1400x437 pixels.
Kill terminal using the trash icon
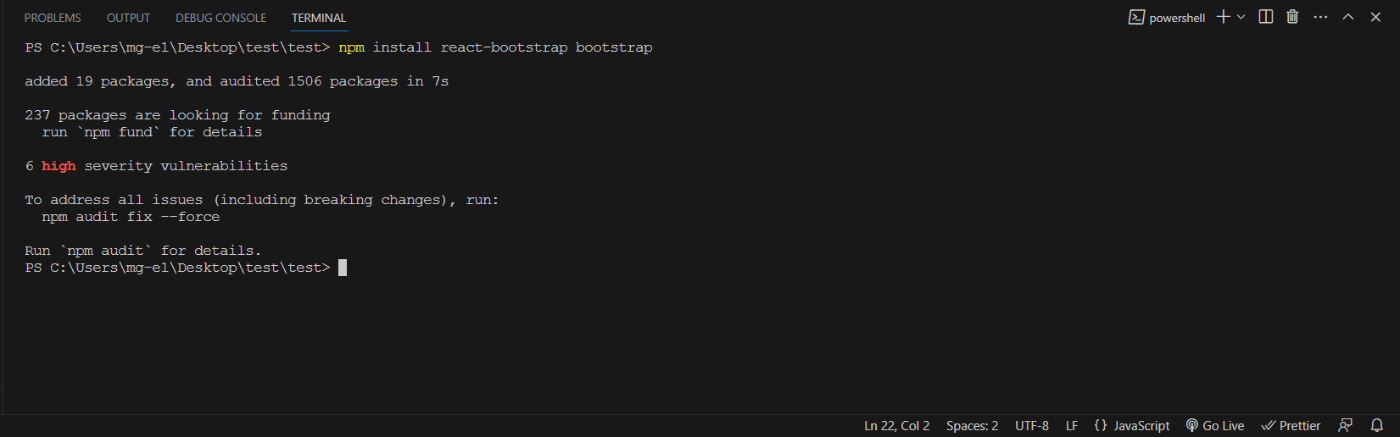(1292, 17)
